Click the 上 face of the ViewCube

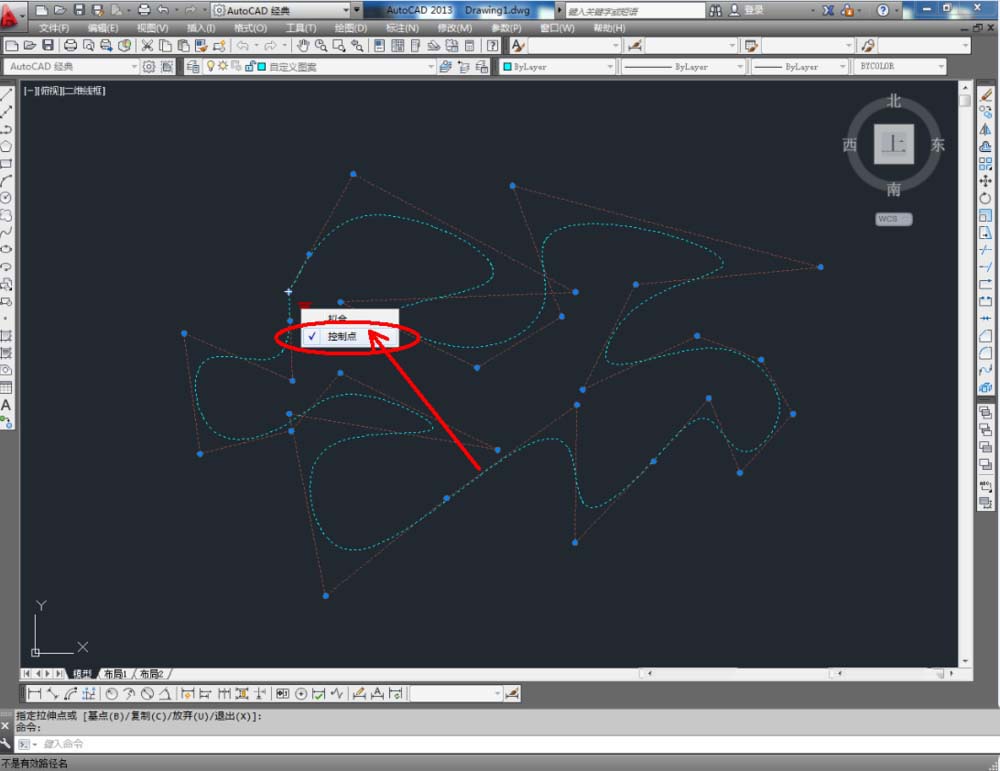pos(893,145)
